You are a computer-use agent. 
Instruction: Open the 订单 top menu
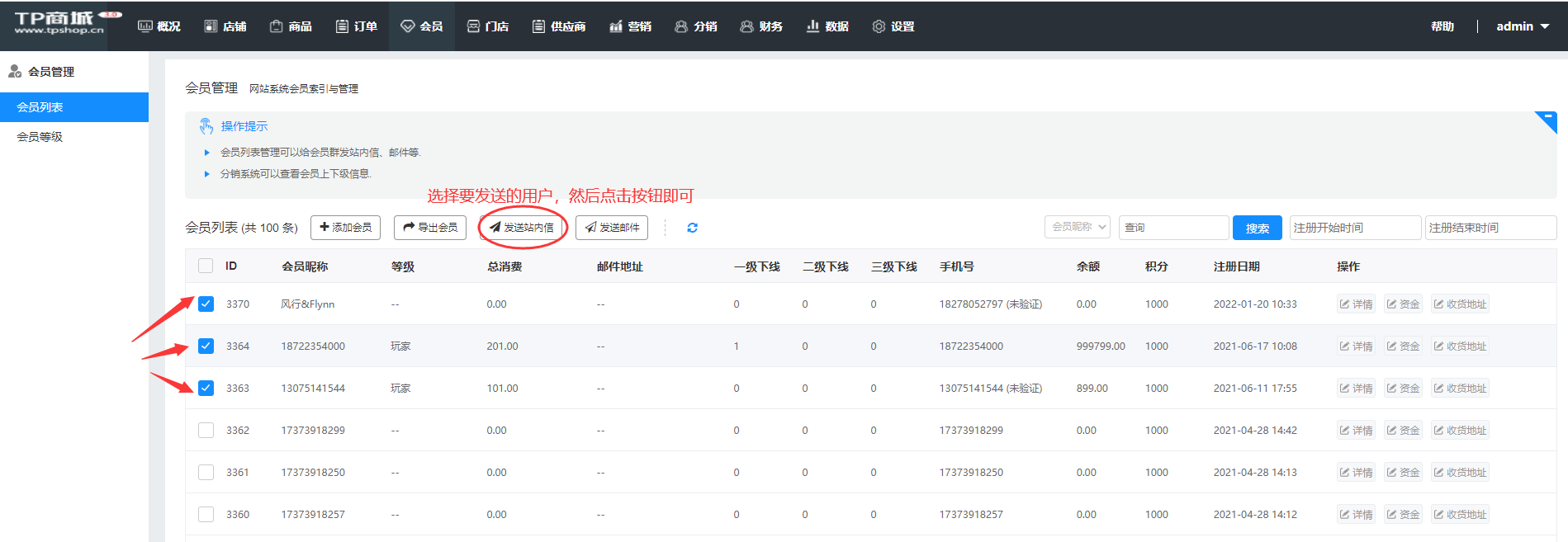click(x=357, y=26)
